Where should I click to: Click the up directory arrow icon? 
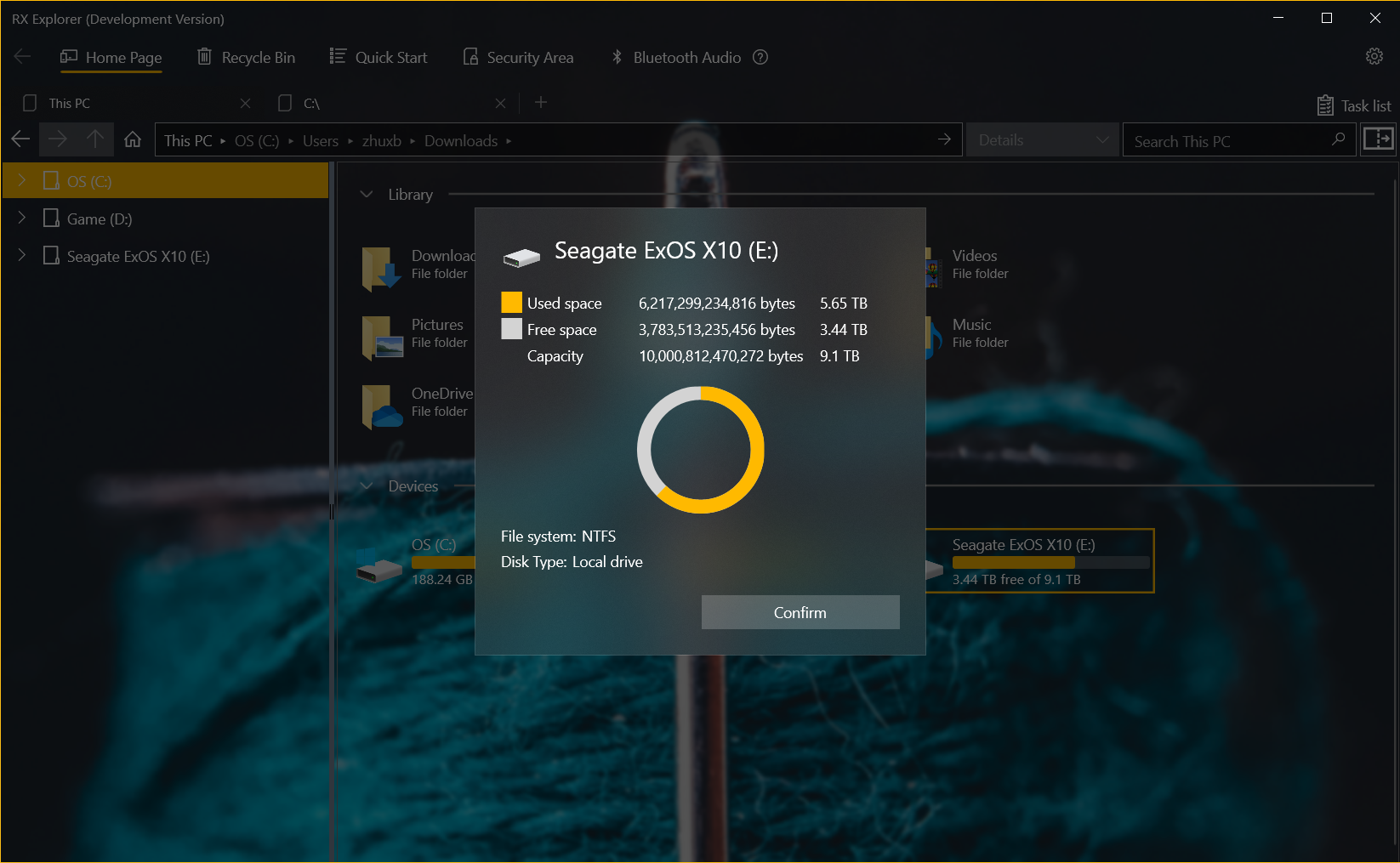[x=95, y=139]
